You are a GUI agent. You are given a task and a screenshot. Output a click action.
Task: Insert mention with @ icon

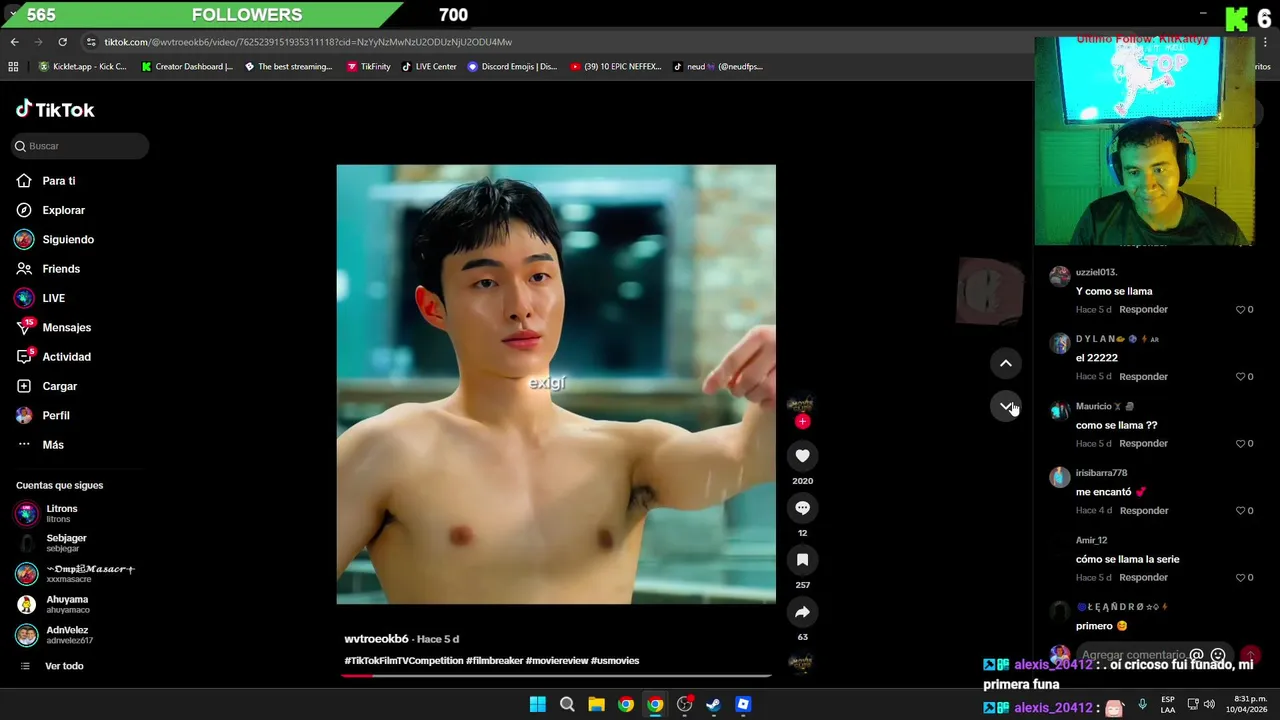coord(1196,655)
